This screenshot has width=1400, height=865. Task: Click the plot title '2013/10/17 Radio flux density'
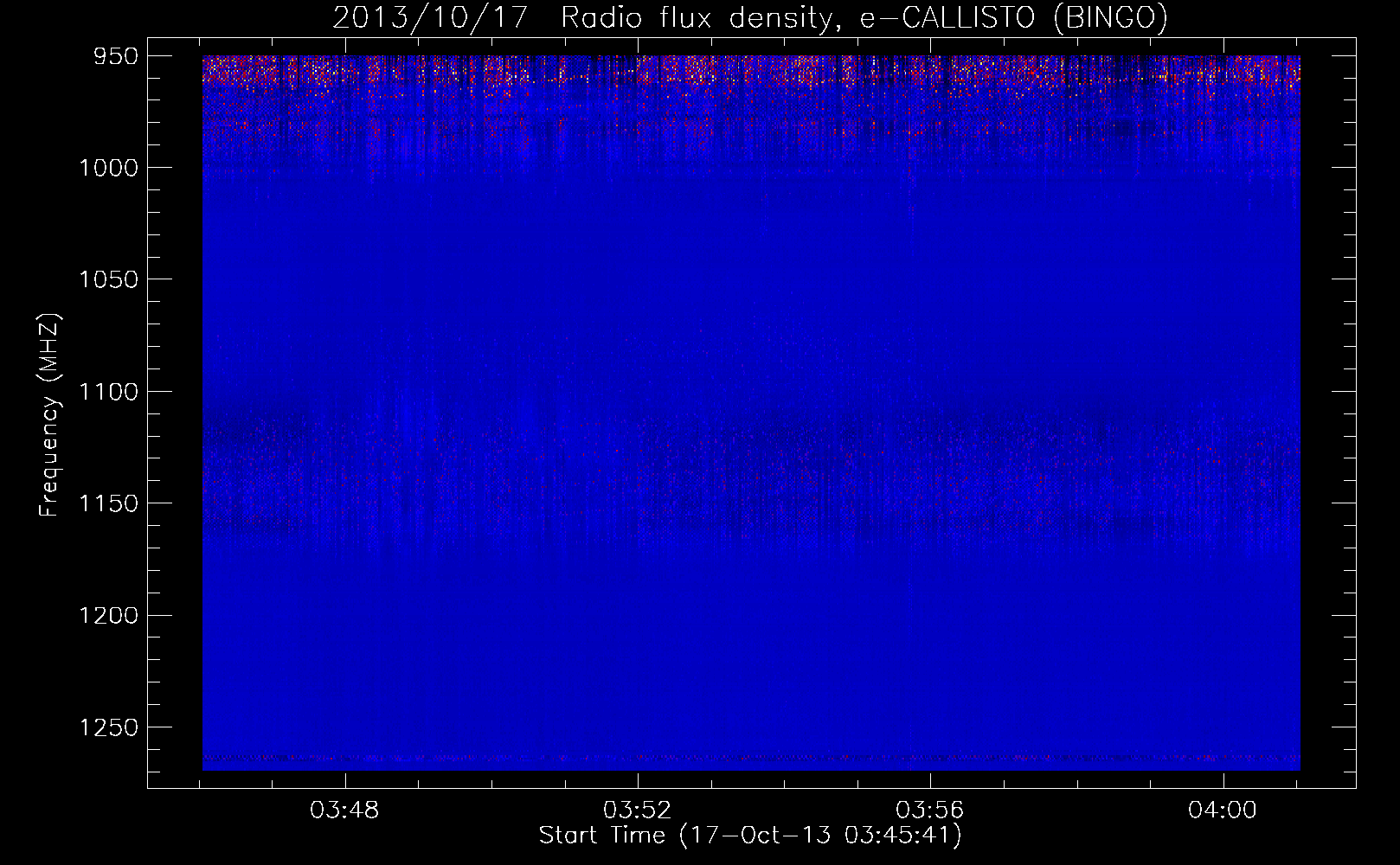point(750,17)
